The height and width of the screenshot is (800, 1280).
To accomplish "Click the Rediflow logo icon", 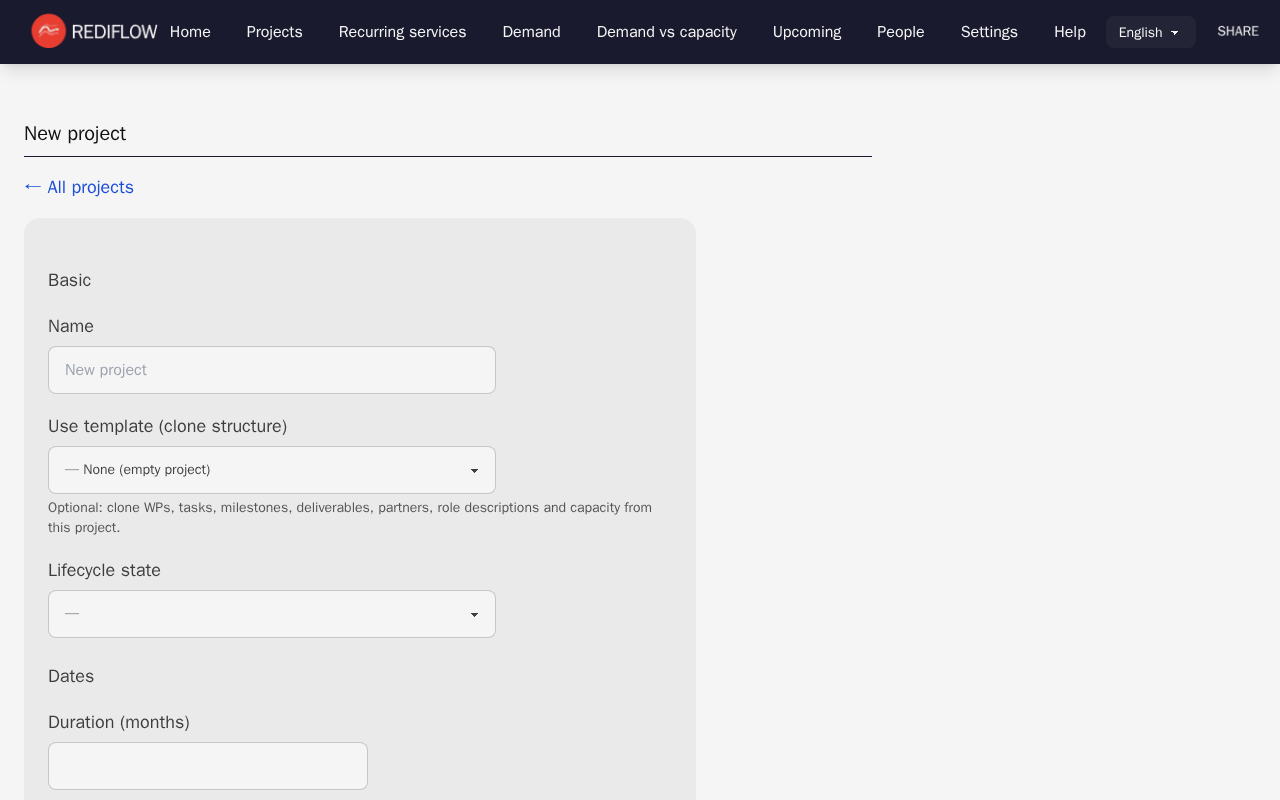I will (46, 31).
